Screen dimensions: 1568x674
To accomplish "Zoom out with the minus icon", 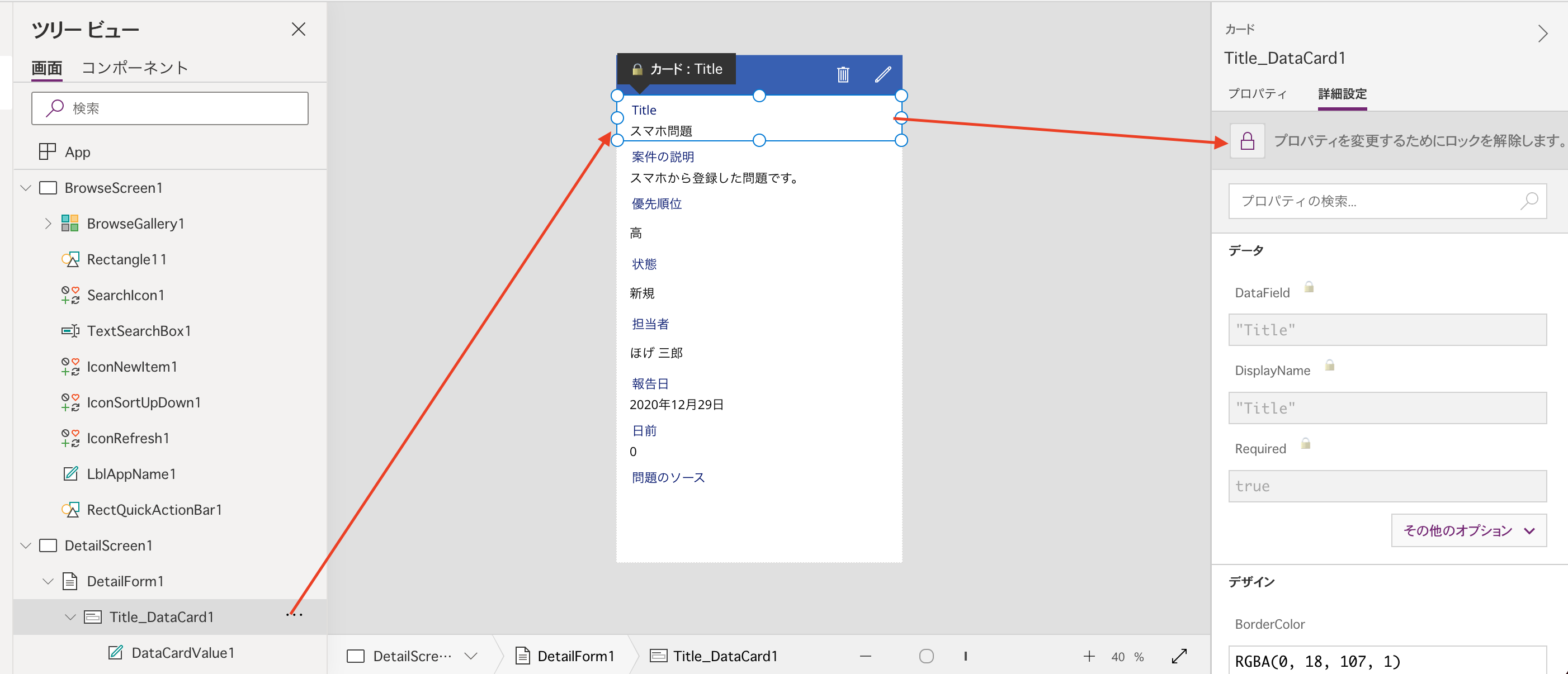I will tap(865, 656).
